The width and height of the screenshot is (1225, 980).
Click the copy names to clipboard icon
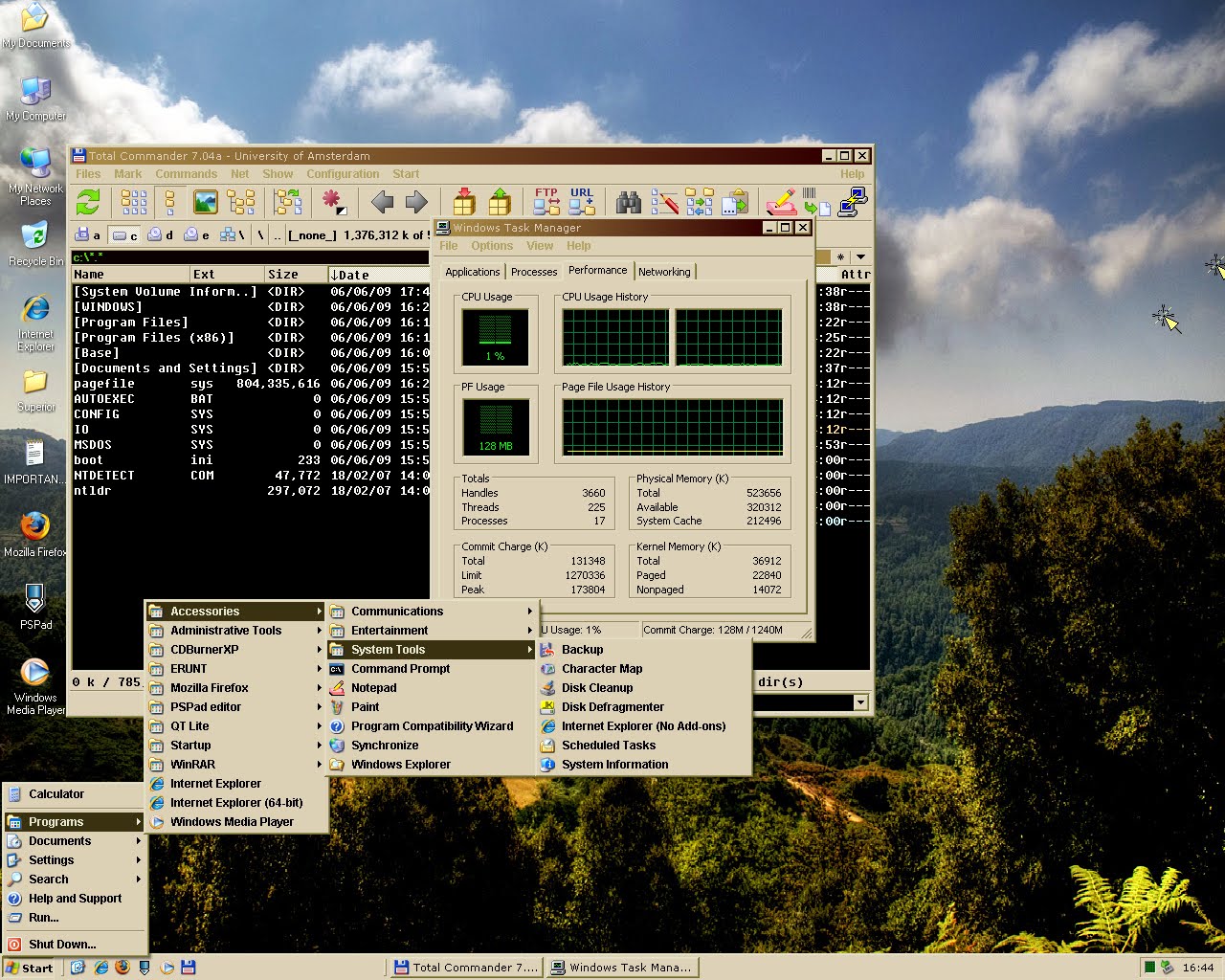click(735, 202)
